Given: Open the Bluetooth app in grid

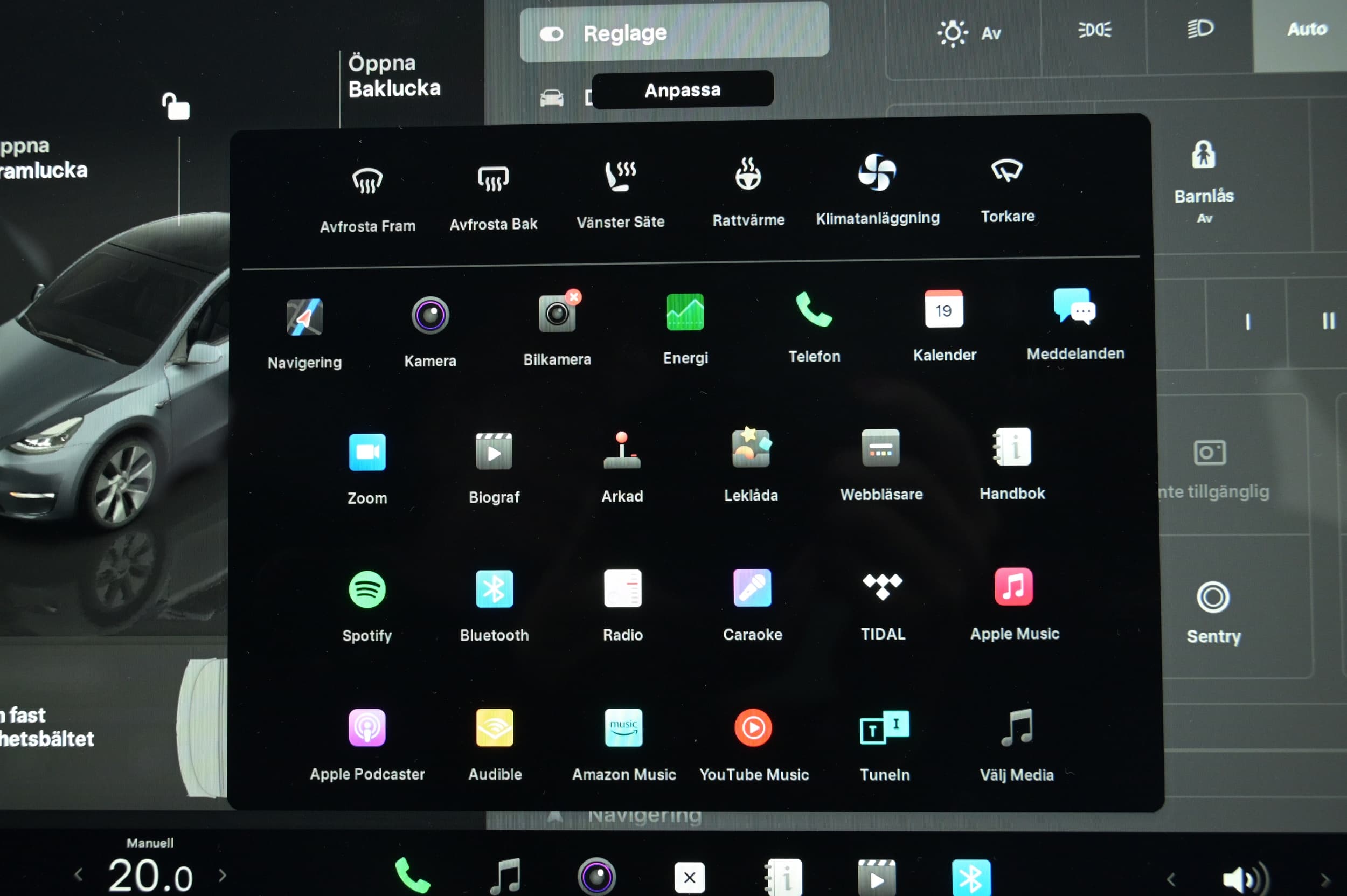Looking at the screenshot, I should tap(494, 606).
